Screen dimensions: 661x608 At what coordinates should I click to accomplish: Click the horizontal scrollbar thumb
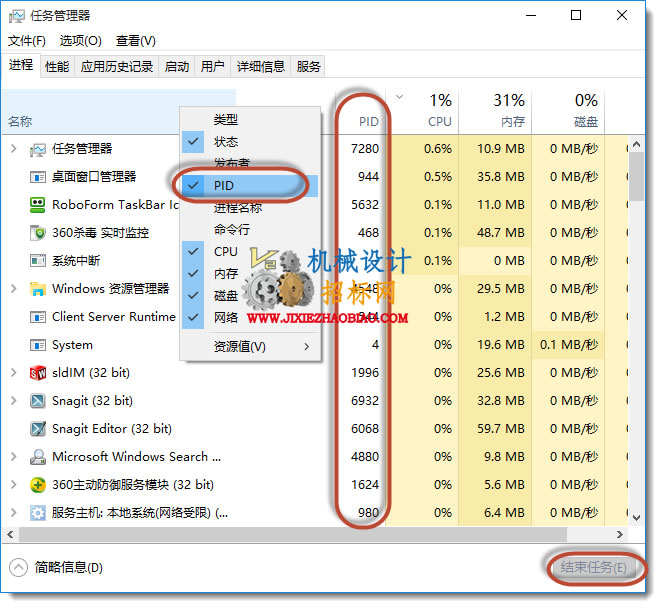point(293,535)
